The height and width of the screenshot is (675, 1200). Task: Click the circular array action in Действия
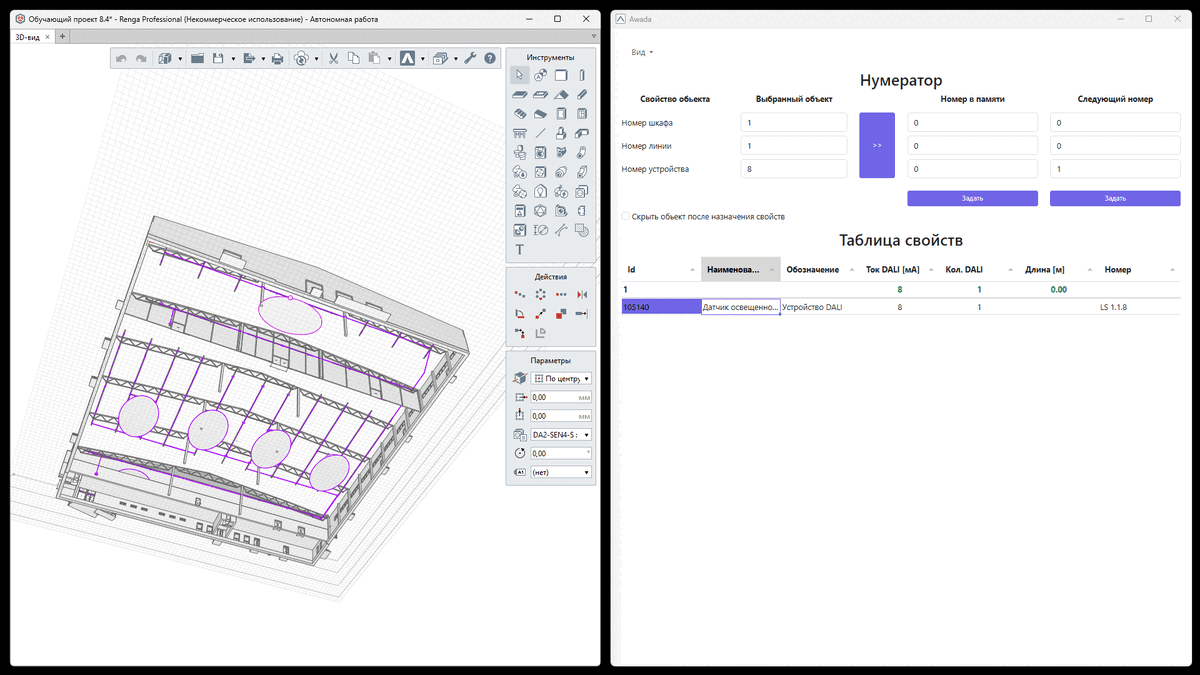pos(541,295)
